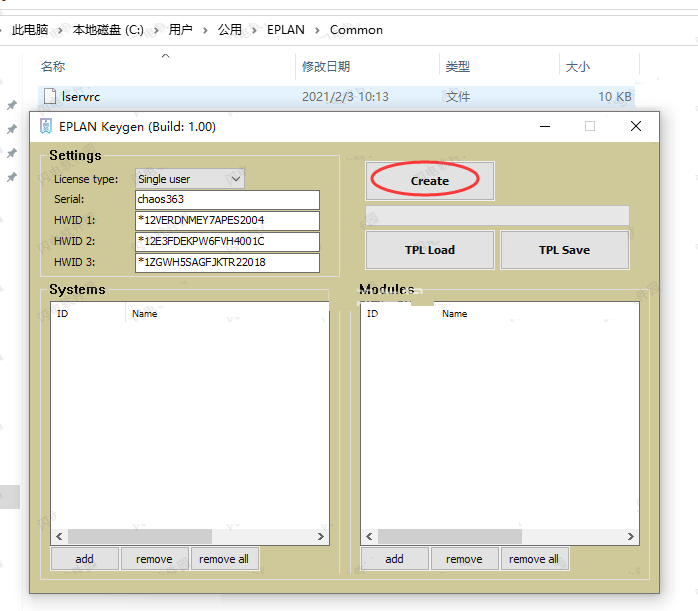The image size is (698, 611).
Task: Click 此电脑 in the Explorer breadcrumb
Action: click(x=30, y=30)
